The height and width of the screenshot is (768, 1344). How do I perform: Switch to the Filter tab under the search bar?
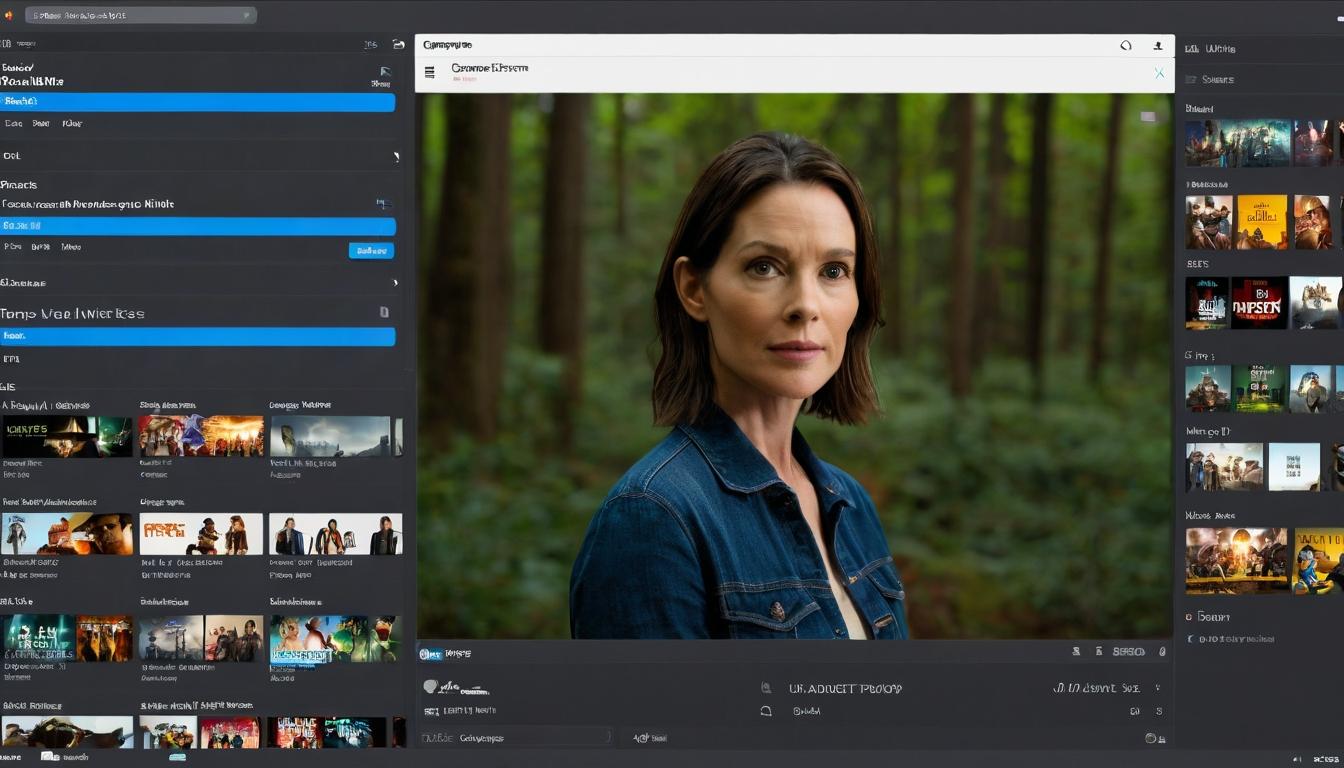[74, 123]
